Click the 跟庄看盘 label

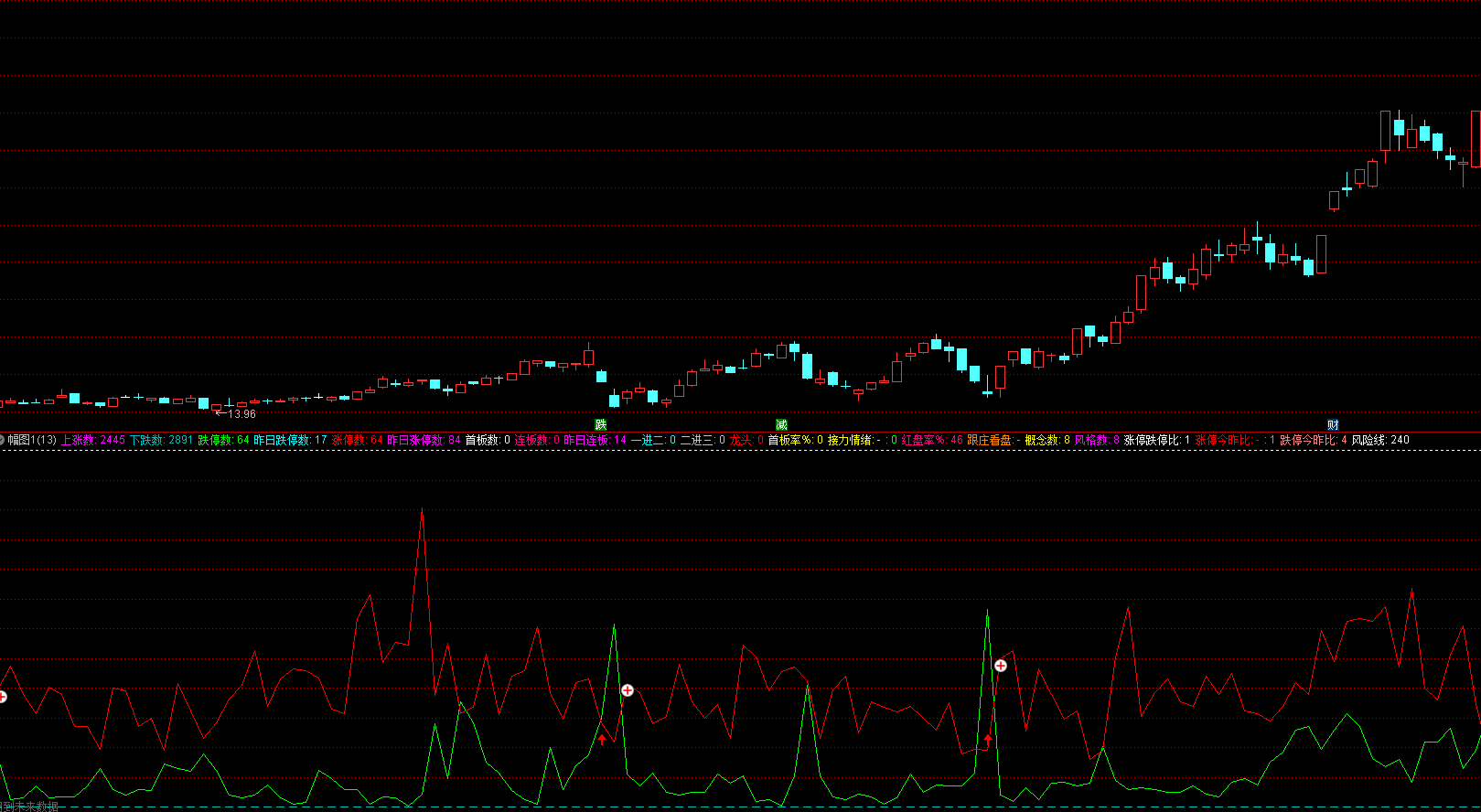click(993, 440)
